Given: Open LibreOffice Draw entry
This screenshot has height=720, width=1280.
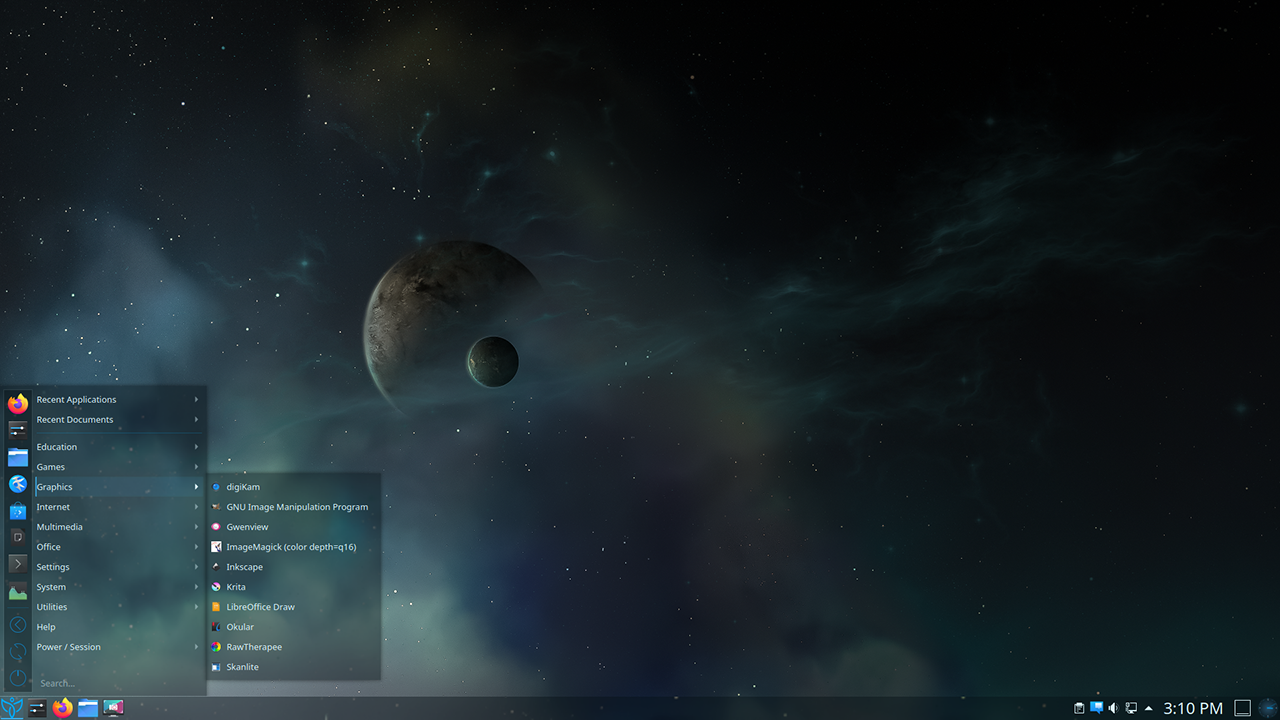Looking at the screenshot, I should coord(294,607).
